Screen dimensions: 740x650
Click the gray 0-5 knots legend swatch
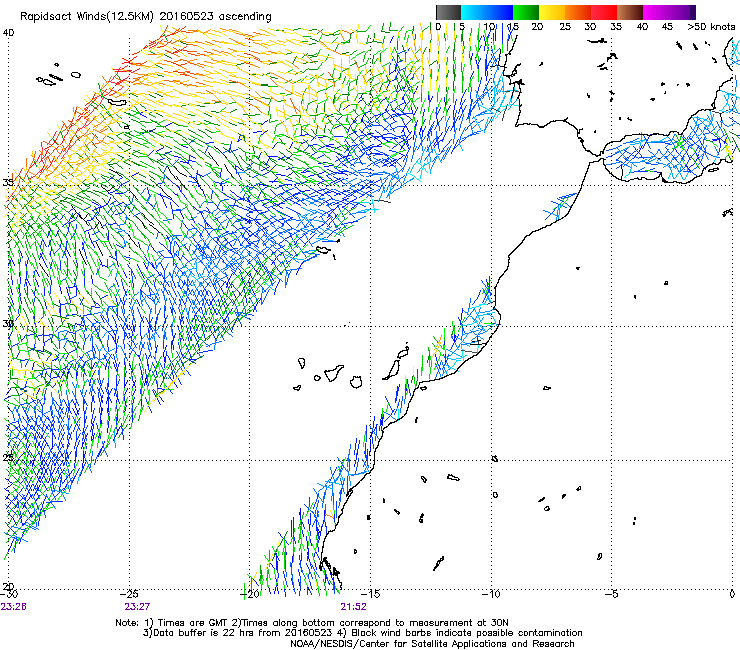[x=448, y=12]
